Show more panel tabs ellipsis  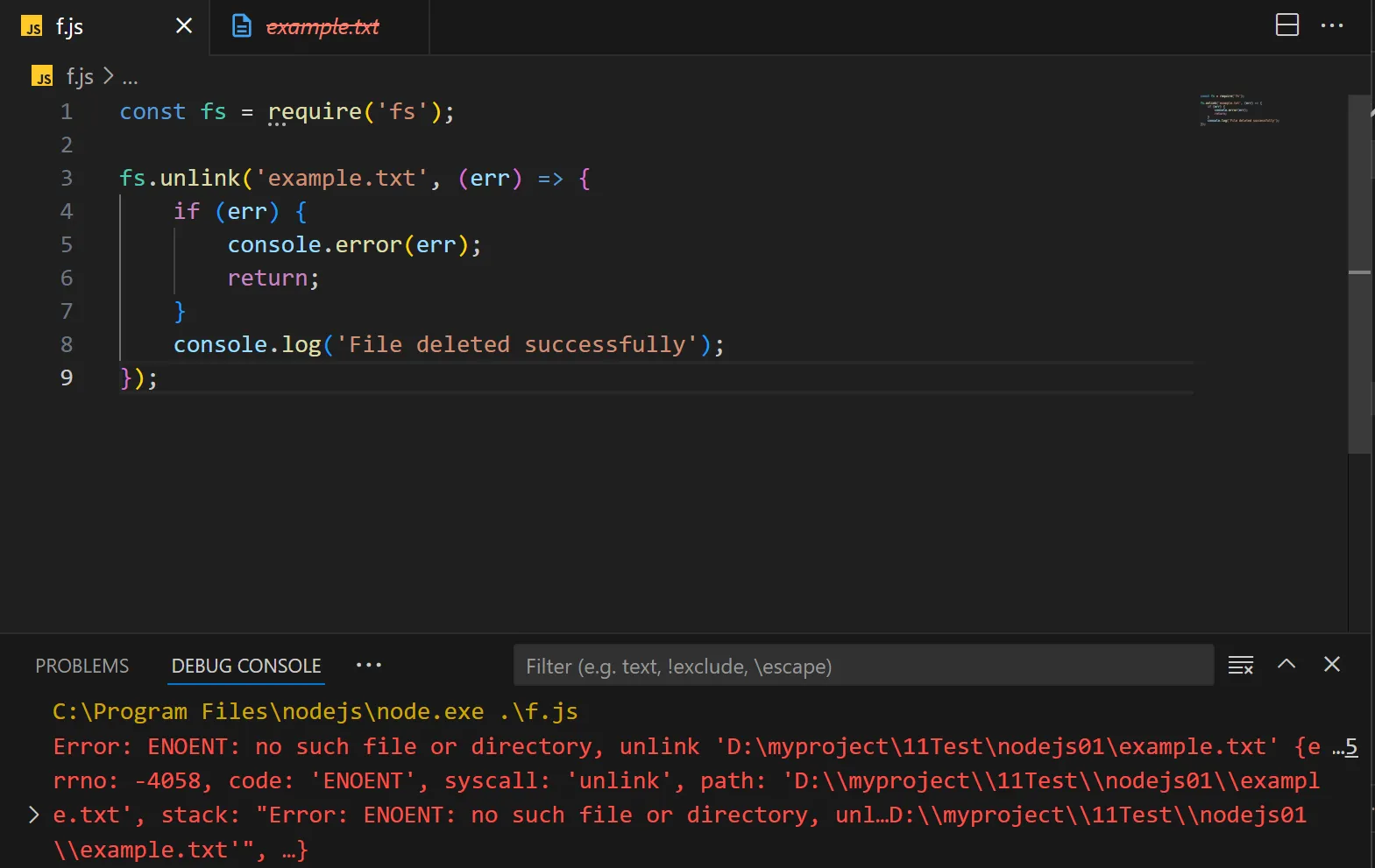(369, 665)
